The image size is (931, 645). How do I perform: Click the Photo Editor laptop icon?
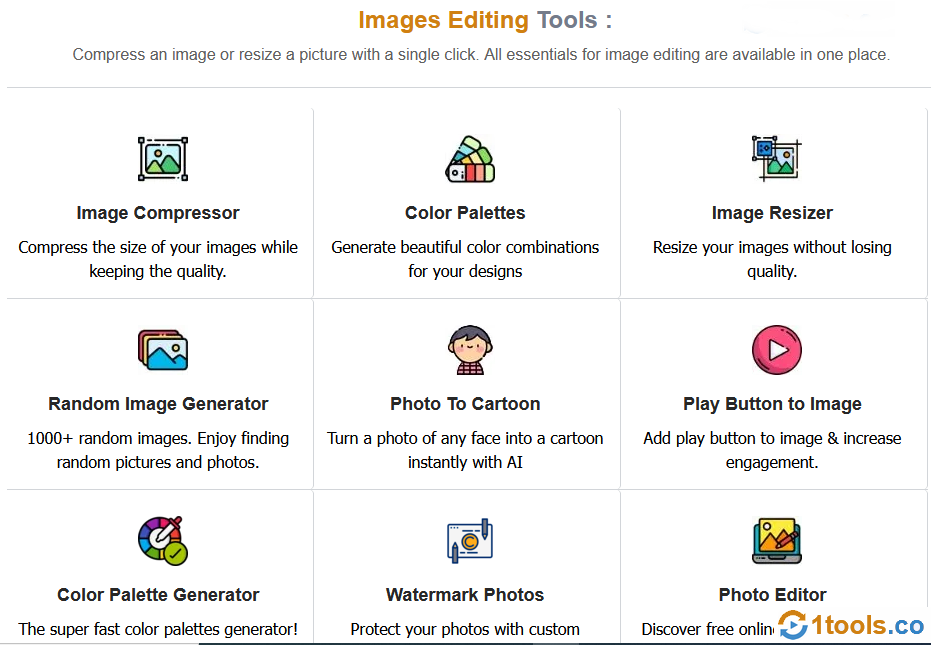click(x=776, y=540)
